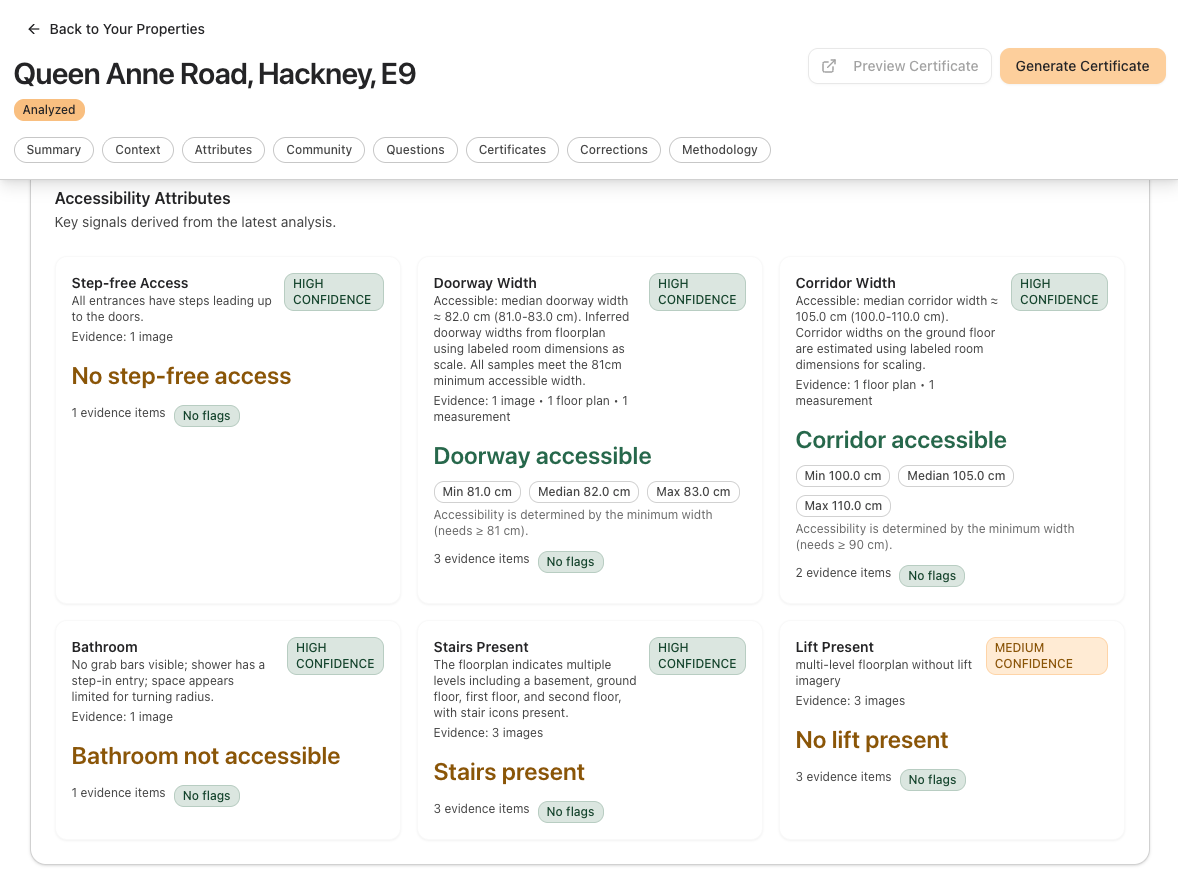
Task: Select the Max 110.0 cm corridor measurement chip
Action: [x=842, y=505]
